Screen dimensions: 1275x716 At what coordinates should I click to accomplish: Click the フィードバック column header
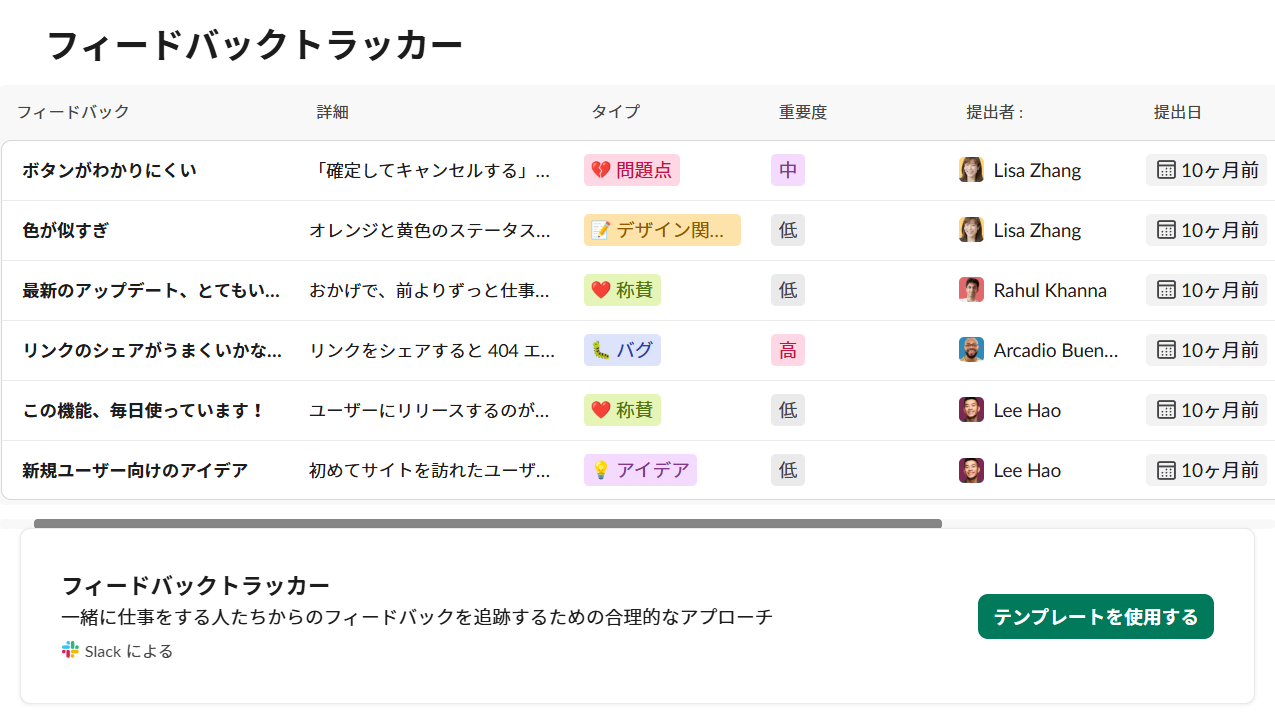click(73, 112)
